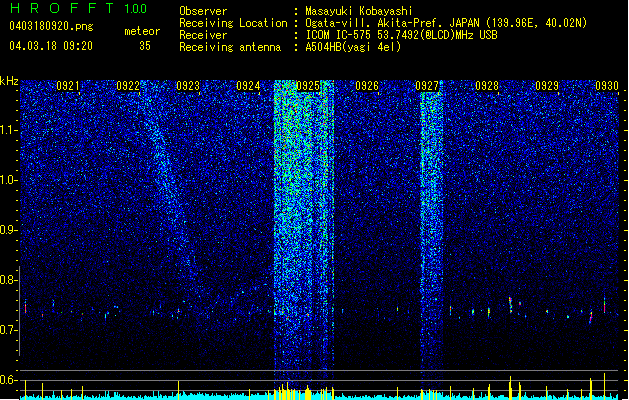Image resolution: width=629 pixels, height=400 pixels.
Task: Click the HROFFT 1.0.0 program title
Action: pyautogui.click(x=78, y=8)
